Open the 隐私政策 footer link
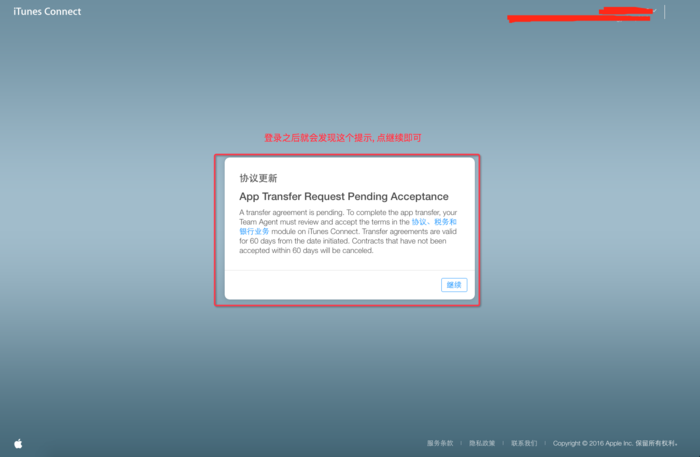 pos(482,443)
